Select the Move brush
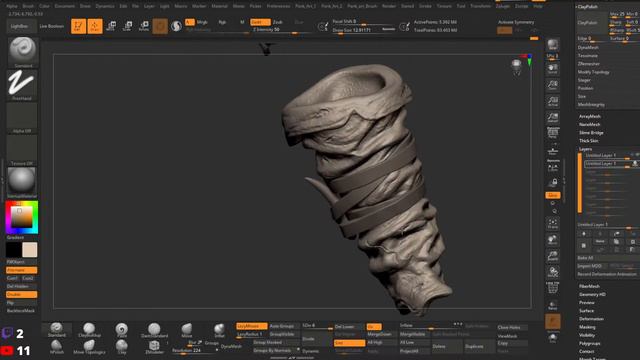 187,330
